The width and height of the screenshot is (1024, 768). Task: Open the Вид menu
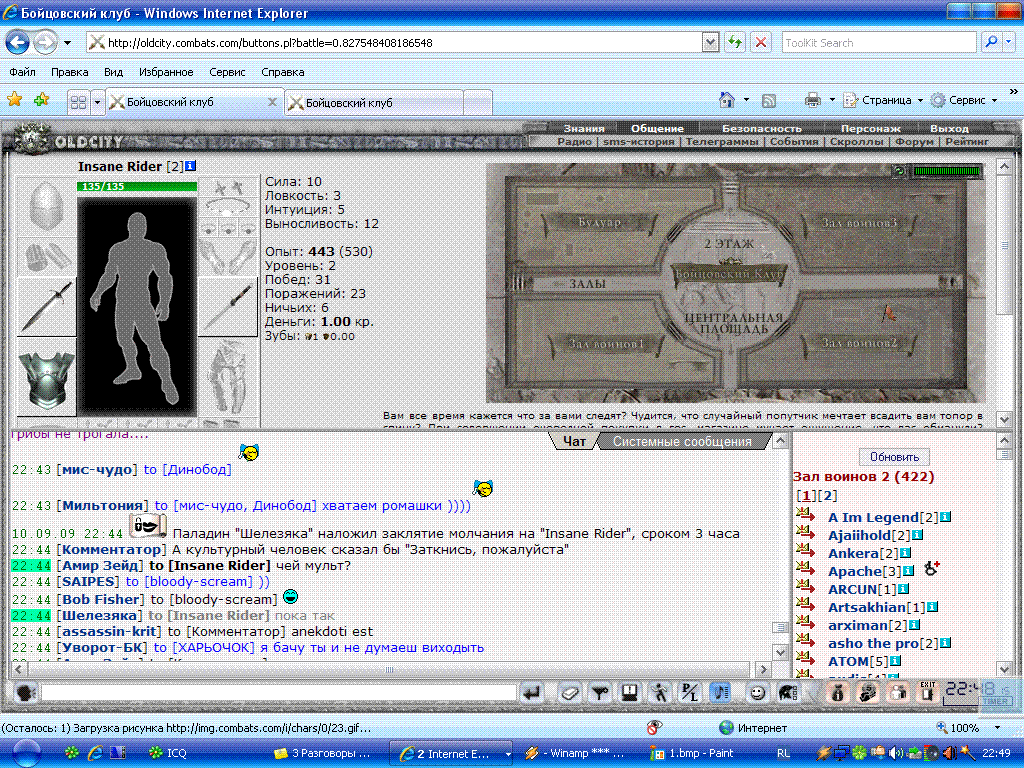[114, 72]
